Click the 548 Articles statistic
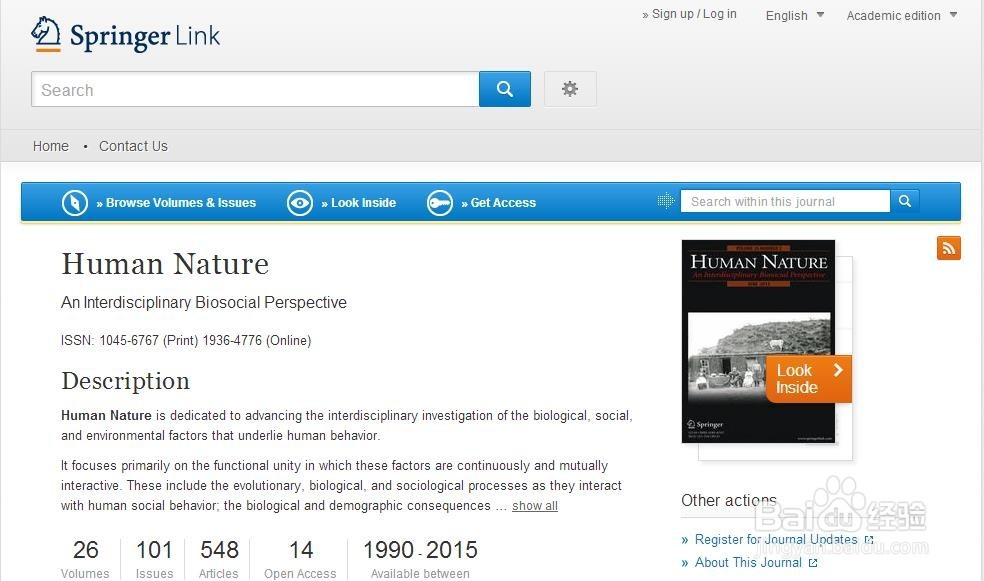The width and height of the screenshot is (984, 581). 219,558
